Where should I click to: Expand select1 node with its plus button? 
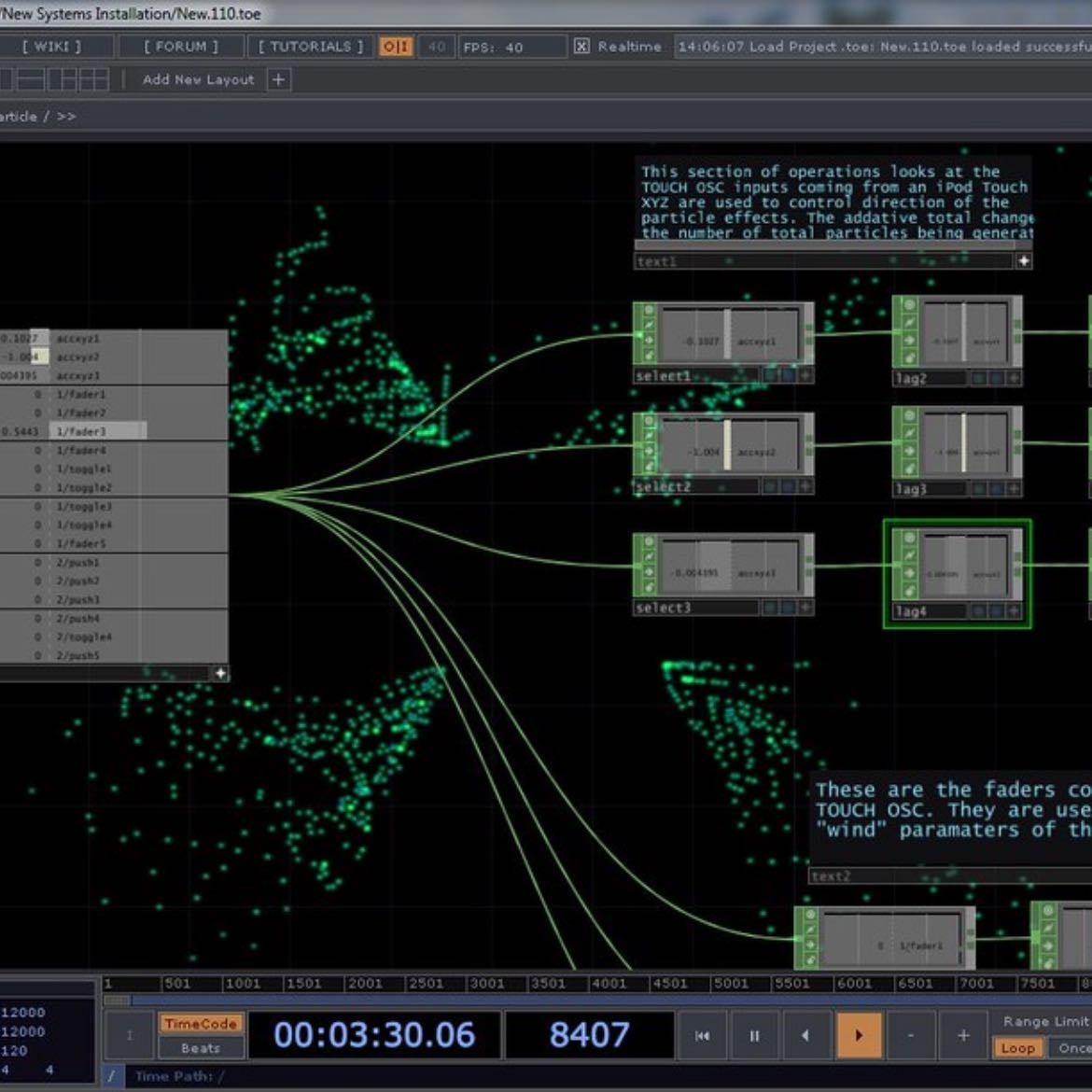click(805, 375)
